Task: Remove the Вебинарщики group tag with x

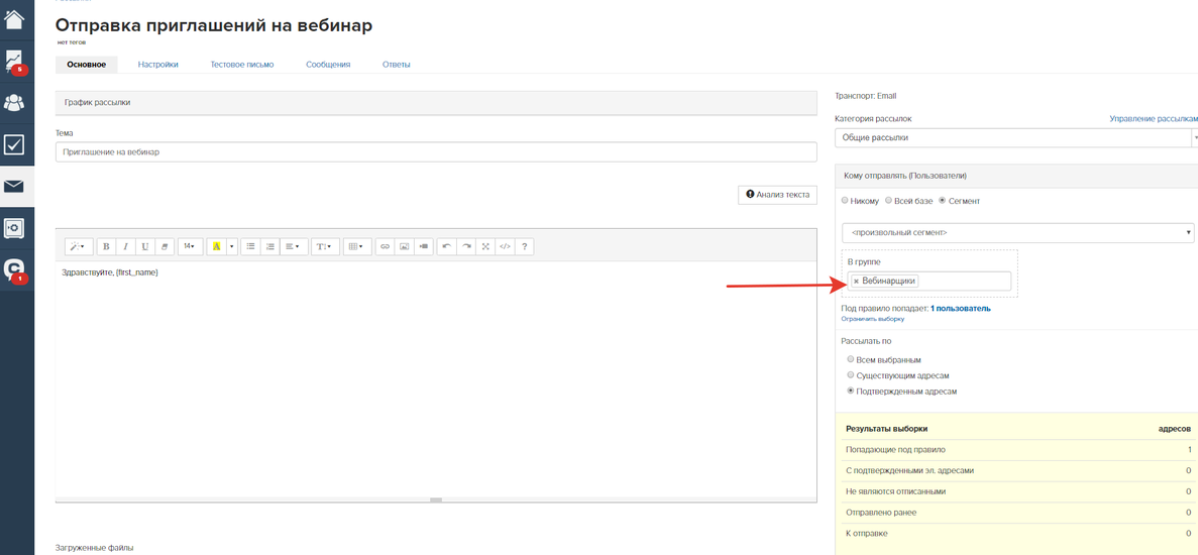Action: coord(856,281)
